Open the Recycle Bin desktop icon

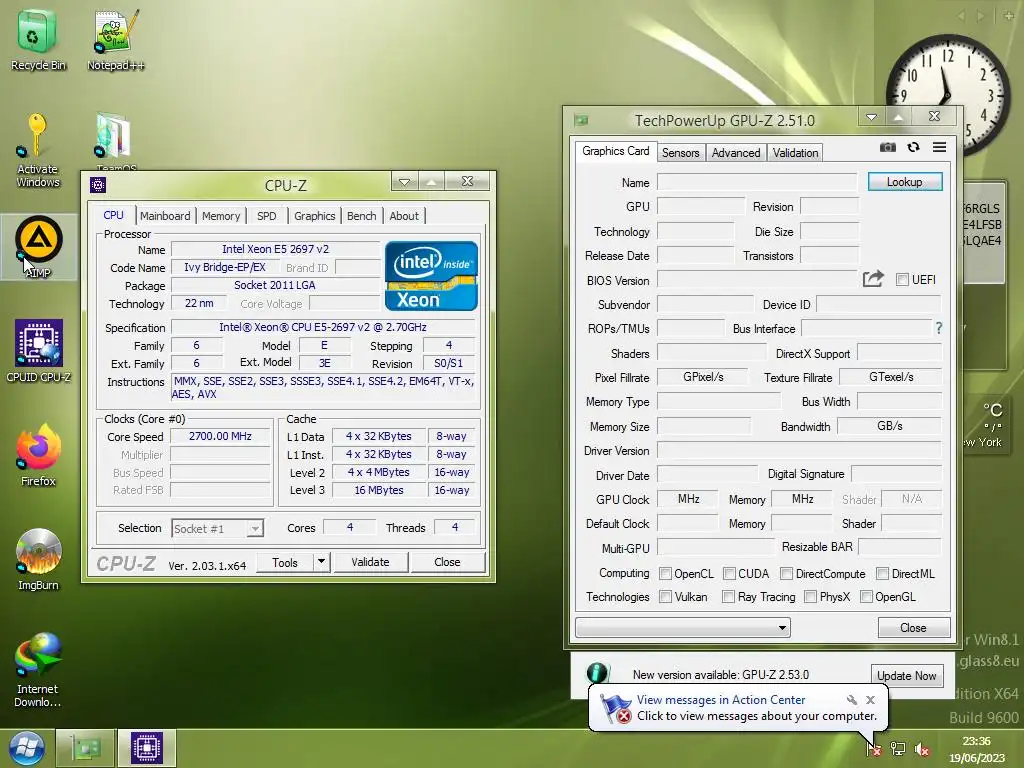[x=37, y=40]
